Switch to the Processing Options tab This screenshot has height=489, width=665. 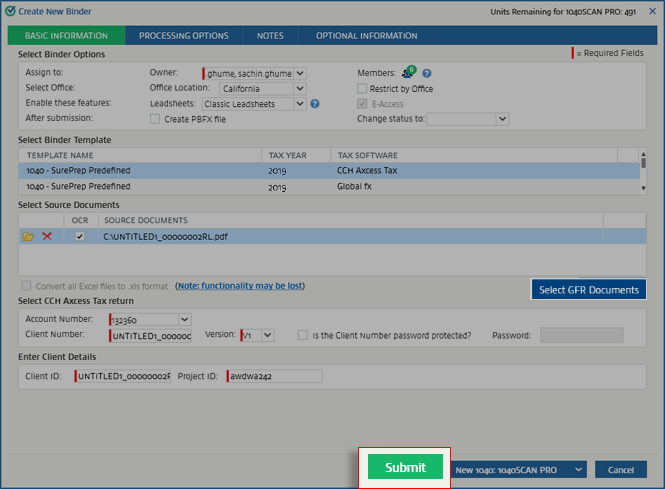point(183,36)
